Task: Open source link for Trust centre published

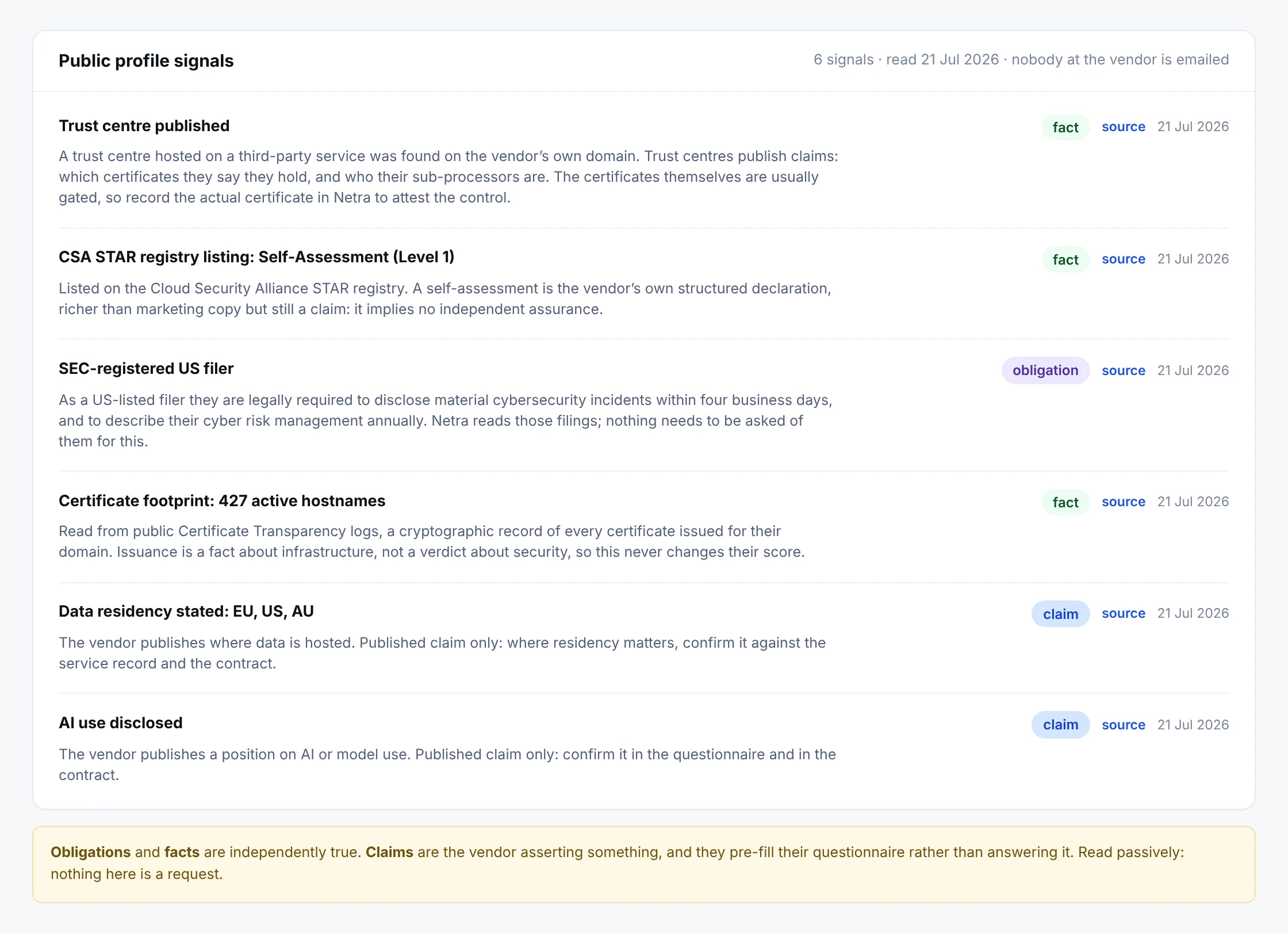Action: coord(1123,127)
